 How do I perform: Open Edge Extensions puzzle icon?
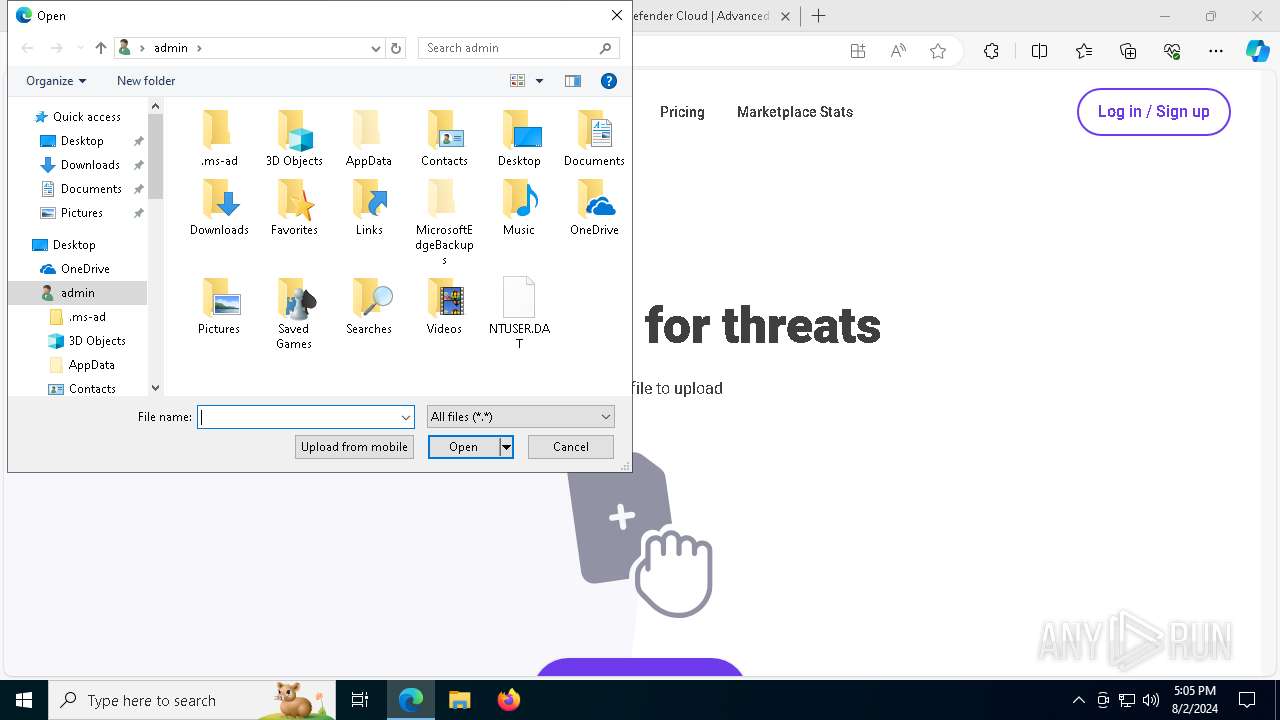pyautogui.click(x=991, y=51)
